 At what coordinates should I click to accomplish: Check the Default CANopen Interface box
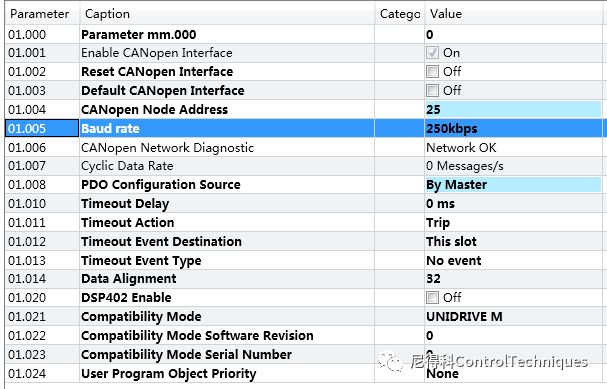(x=432, y=91)
